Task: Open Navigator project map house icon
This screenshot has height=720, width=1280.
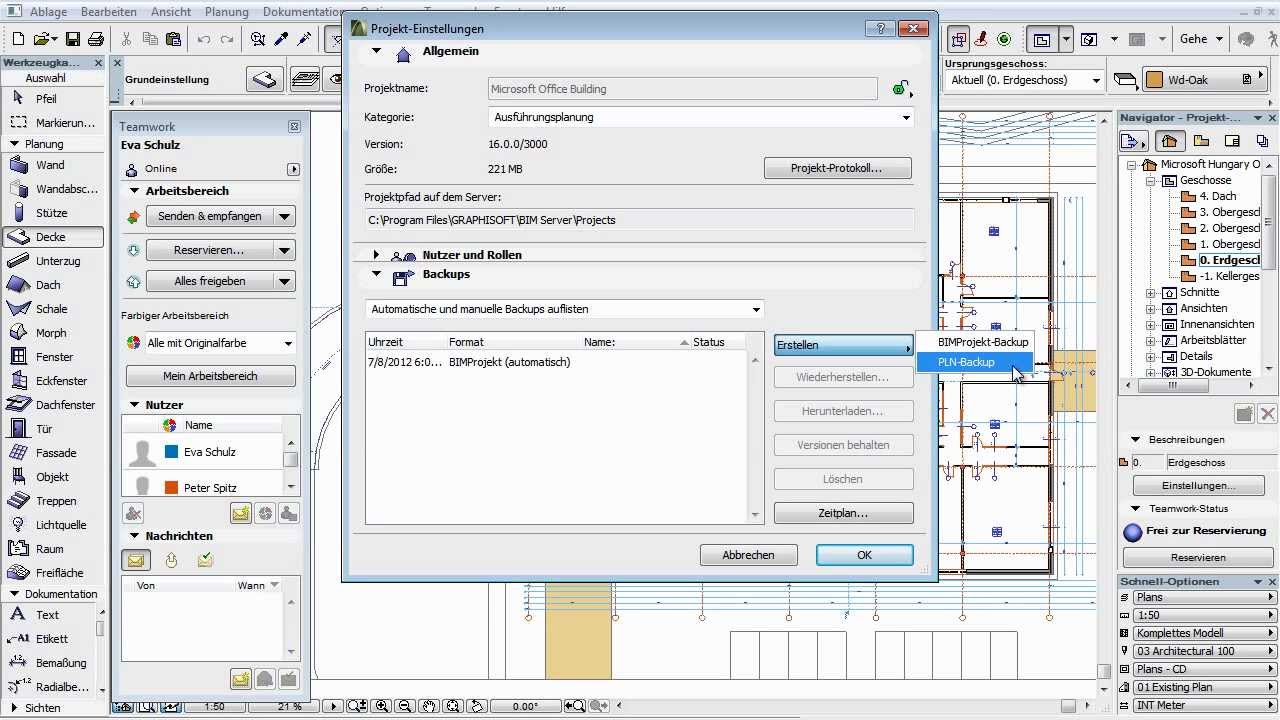Action: click(1169, 141)
